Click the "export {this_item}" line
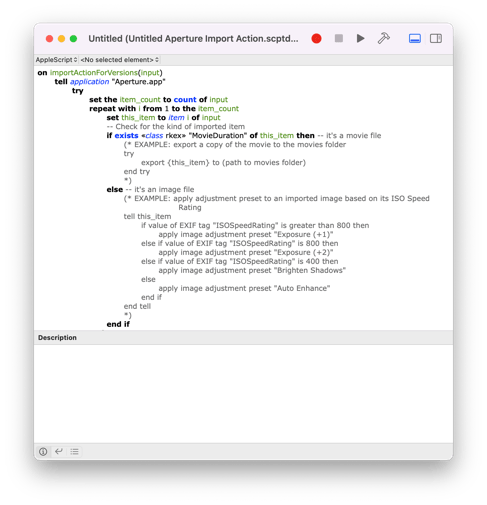The width and height of the screenshot is (487, 505). [223, 163]
